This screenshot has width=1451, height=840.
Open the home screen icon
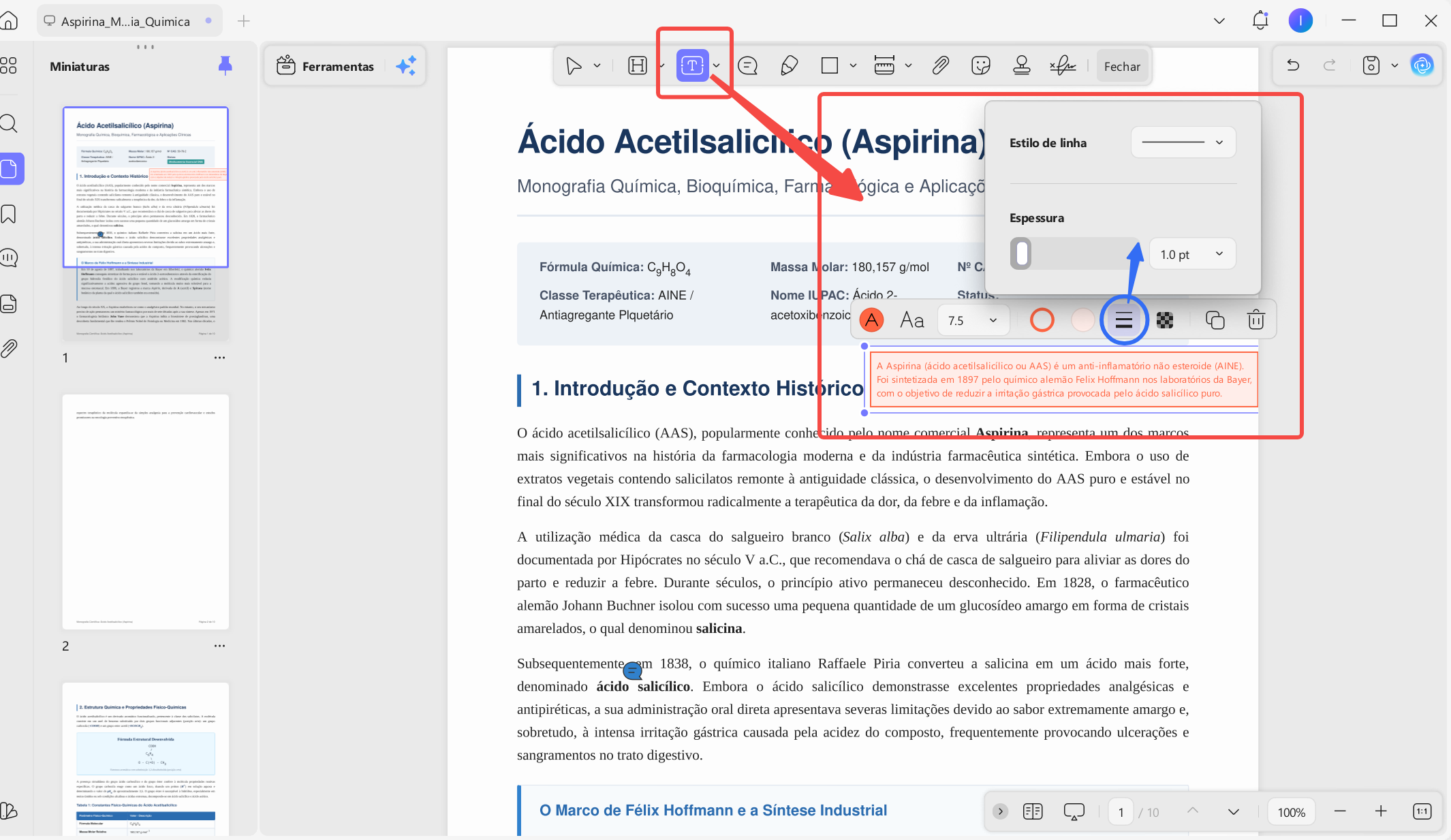tap(9, 20)
